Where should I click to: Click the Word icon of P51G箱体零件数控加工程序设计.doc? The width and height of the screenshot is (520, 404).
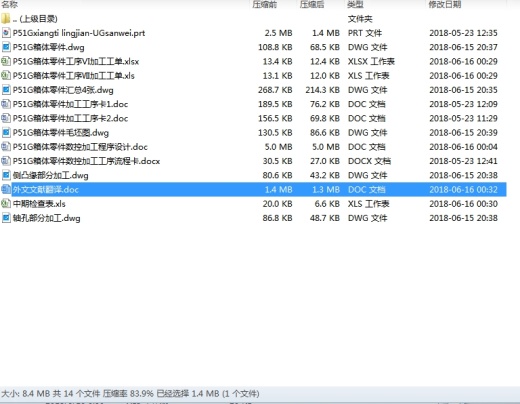point(6,147)
